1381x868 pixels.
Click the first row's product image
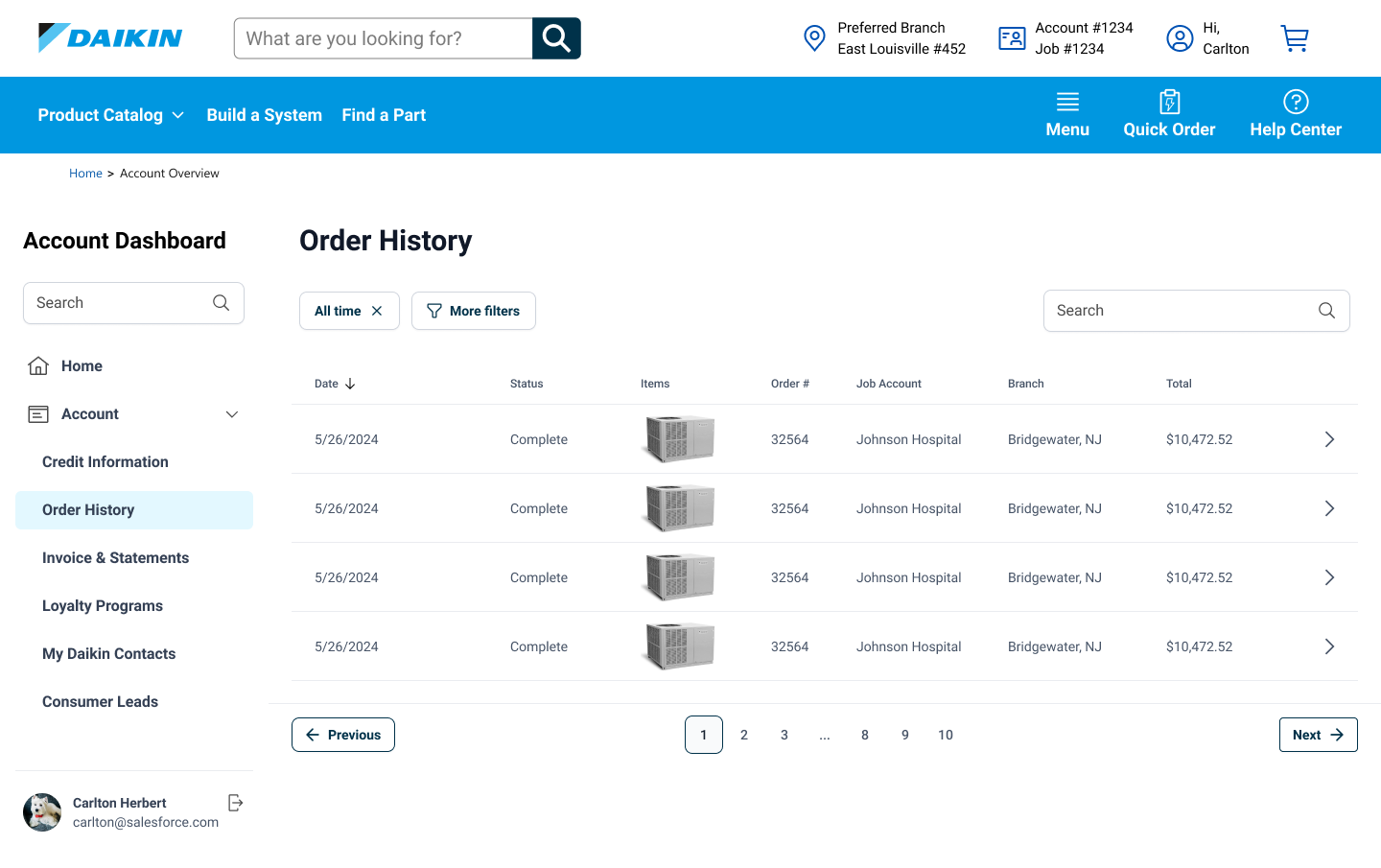[679, 439]
